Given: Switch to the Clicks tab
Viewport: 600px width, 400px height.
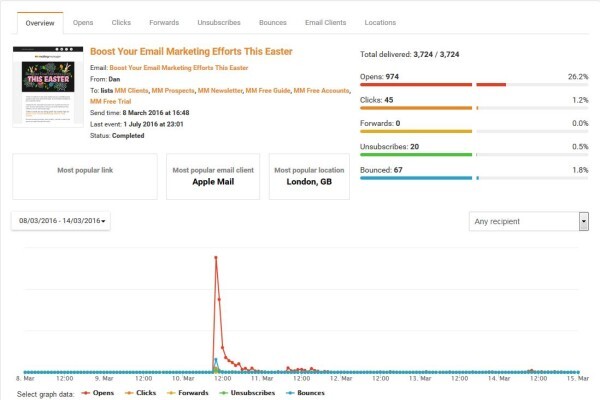Looking at the screenshot, I should (121, 23).
